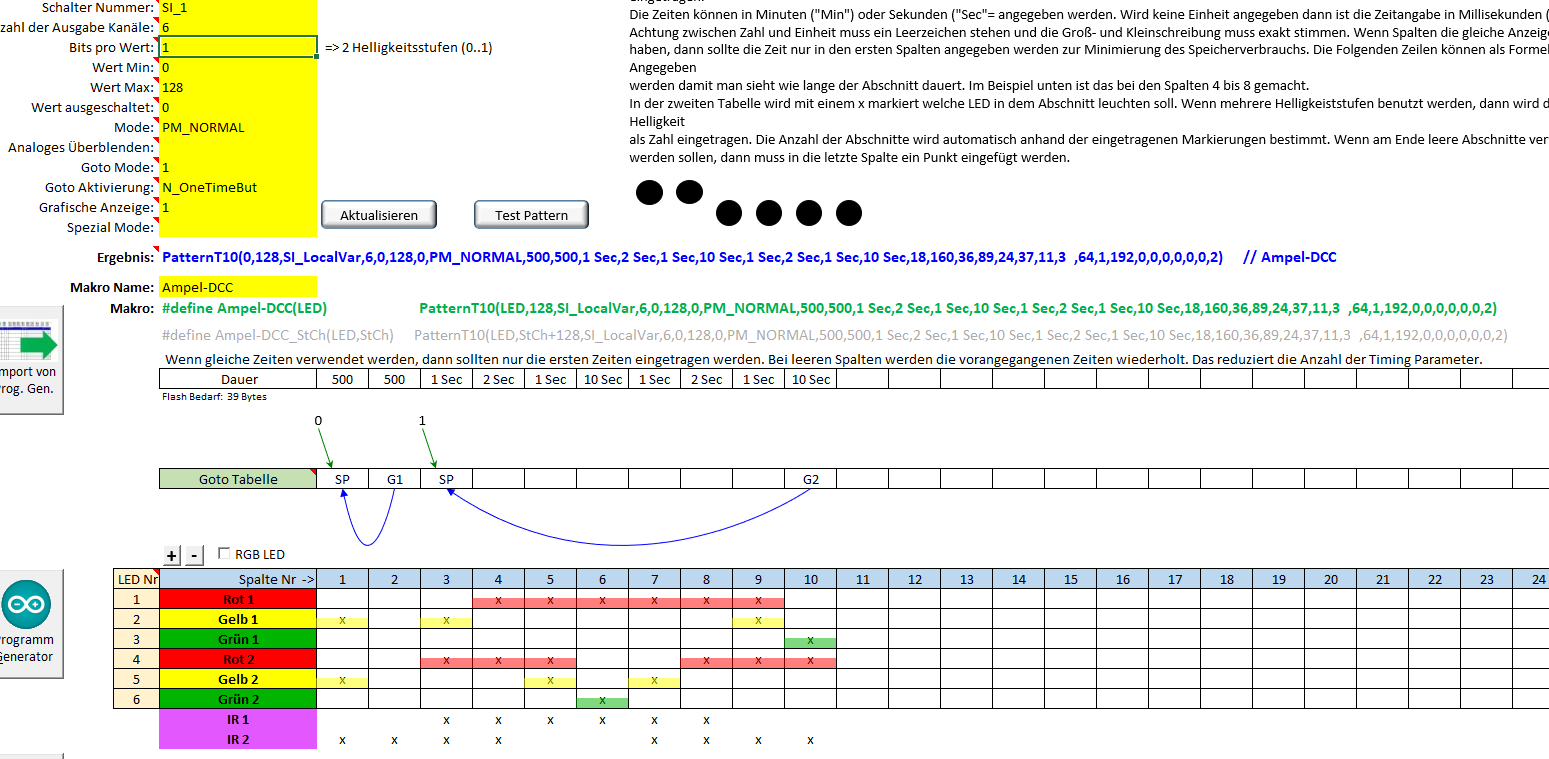
Task: Select Goto Aktivierung cell N_OneTimeBut
Action: [238, 187]
